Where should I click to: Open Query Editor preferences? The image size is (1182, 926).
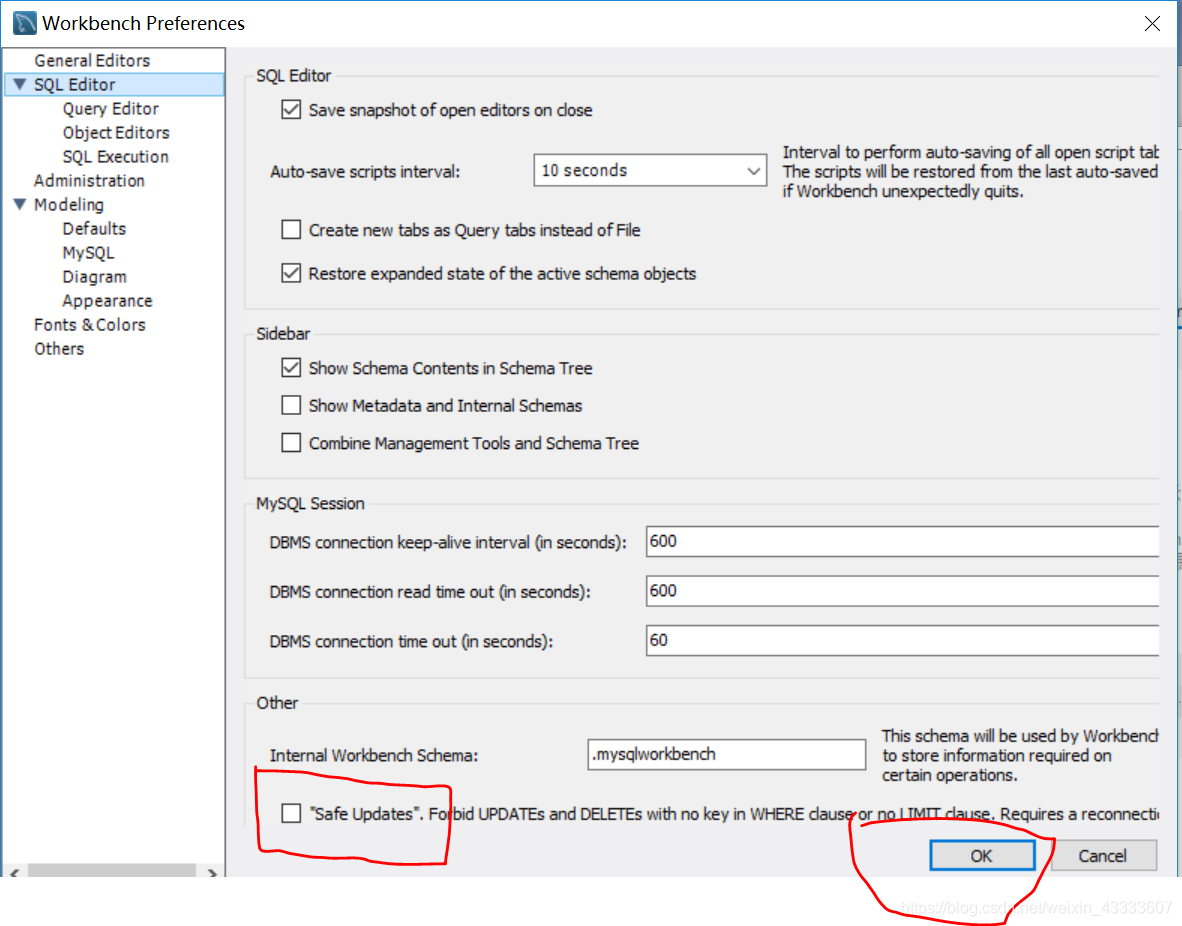pos(111,109)
